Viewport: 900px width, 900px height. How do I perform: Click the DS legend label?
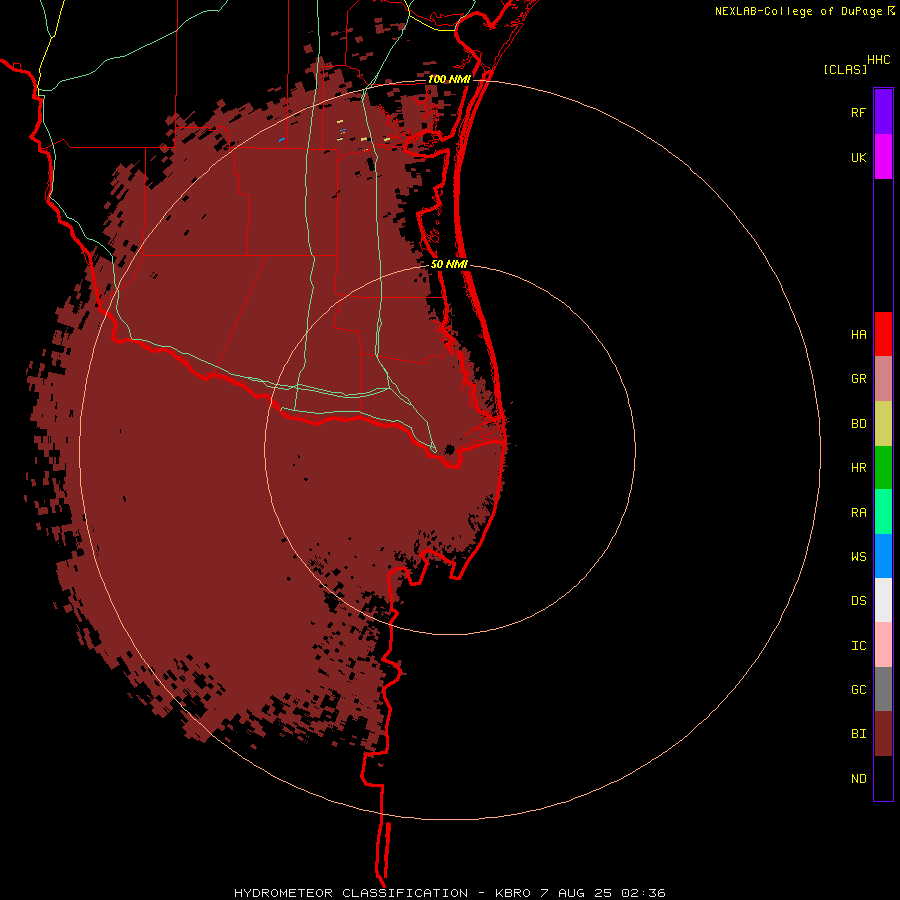(858, 600)
